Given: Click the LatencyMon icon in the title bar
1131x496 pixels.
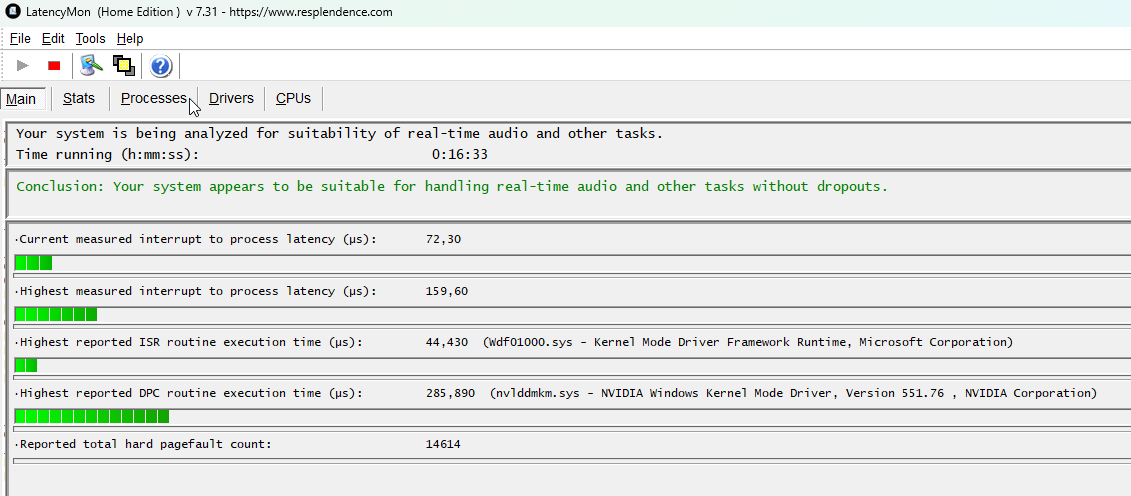Looking at the screenshot, I should click(12, 12).
